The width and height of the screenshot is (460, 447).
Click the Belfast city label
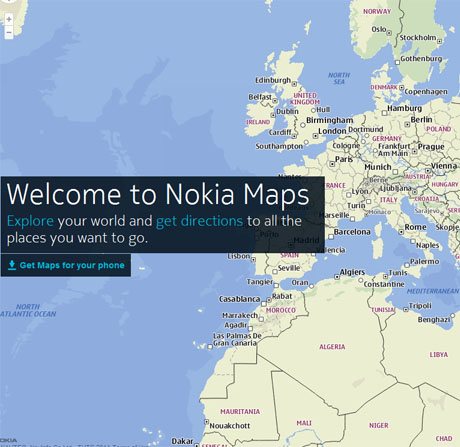(260, 97)
